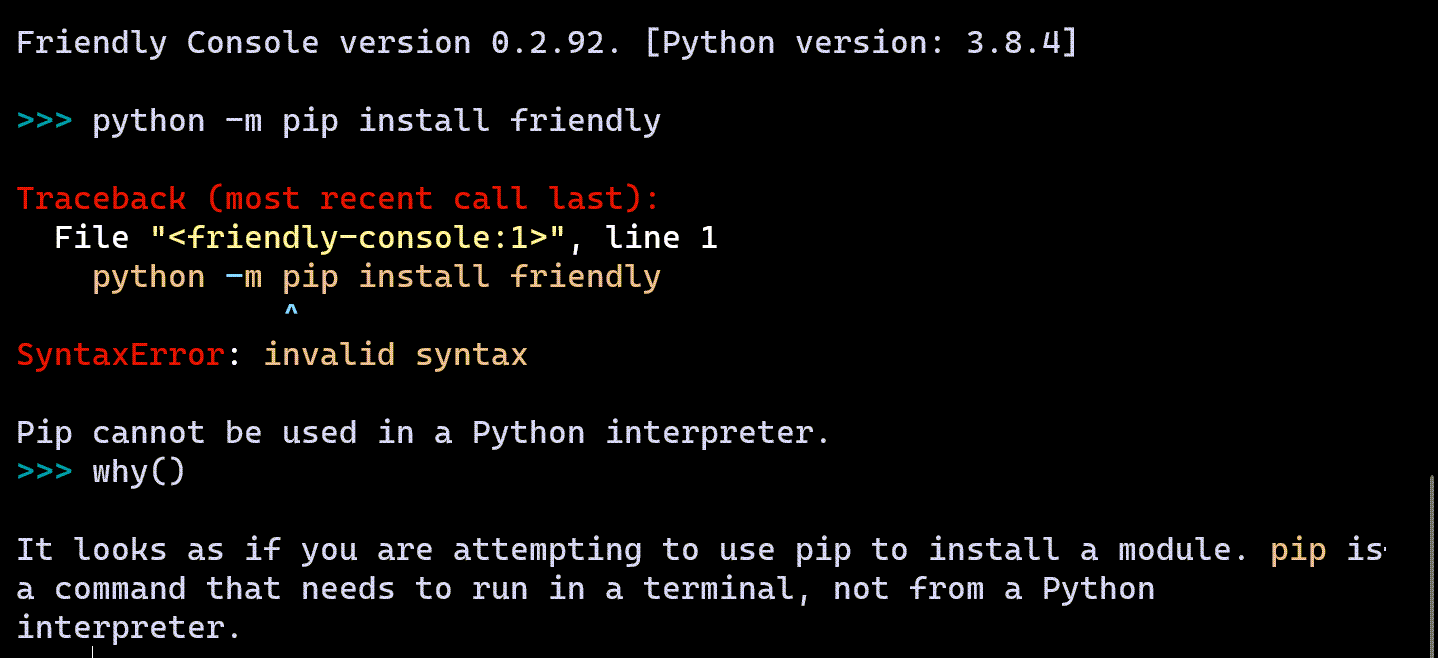The width and height of the screenshot is (1438, 658).
Task: Click the >>> prompt before why()
Action: click(x=44, y=472)
